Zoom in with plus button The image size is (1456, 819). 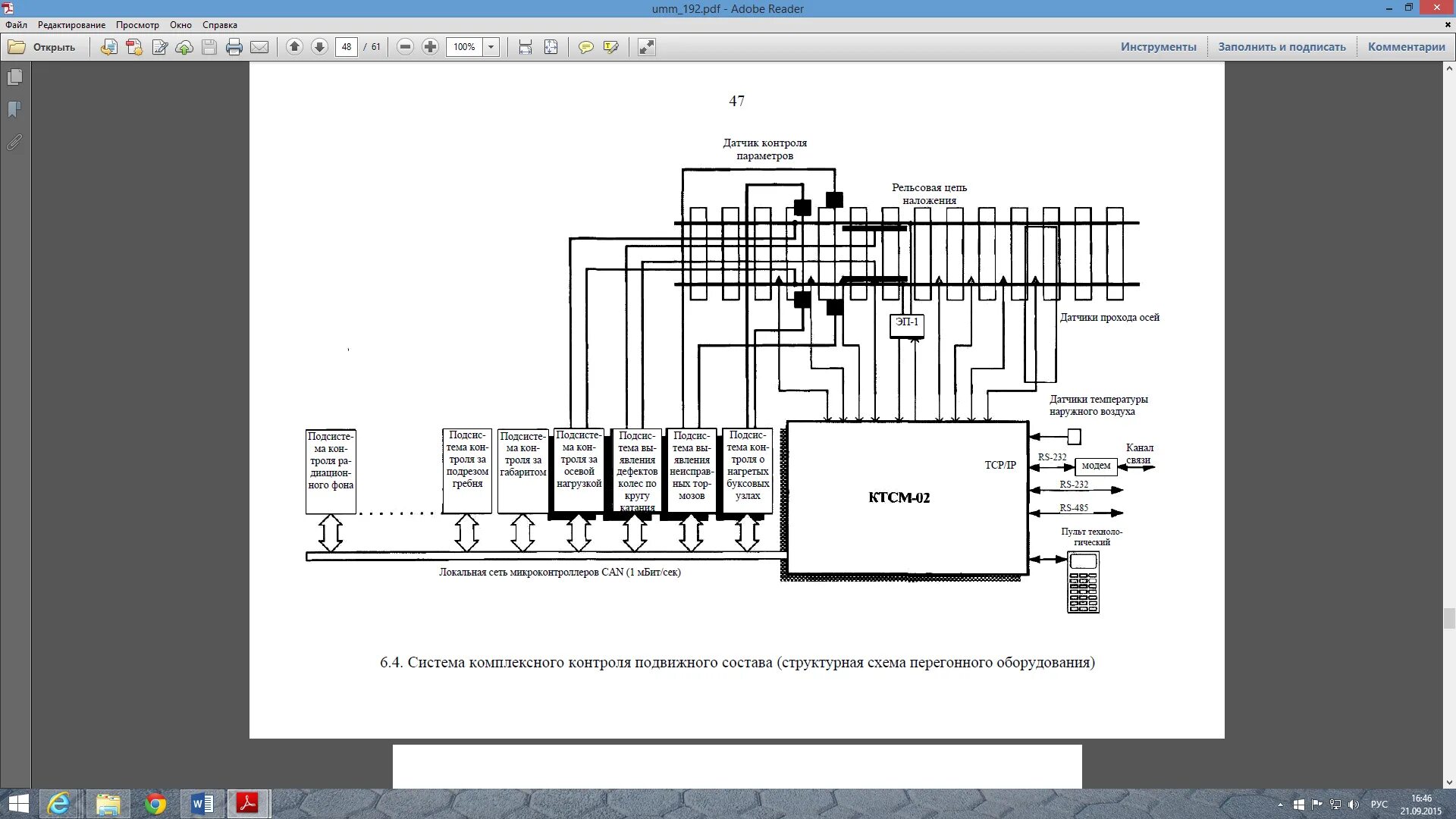click(430, 47)
